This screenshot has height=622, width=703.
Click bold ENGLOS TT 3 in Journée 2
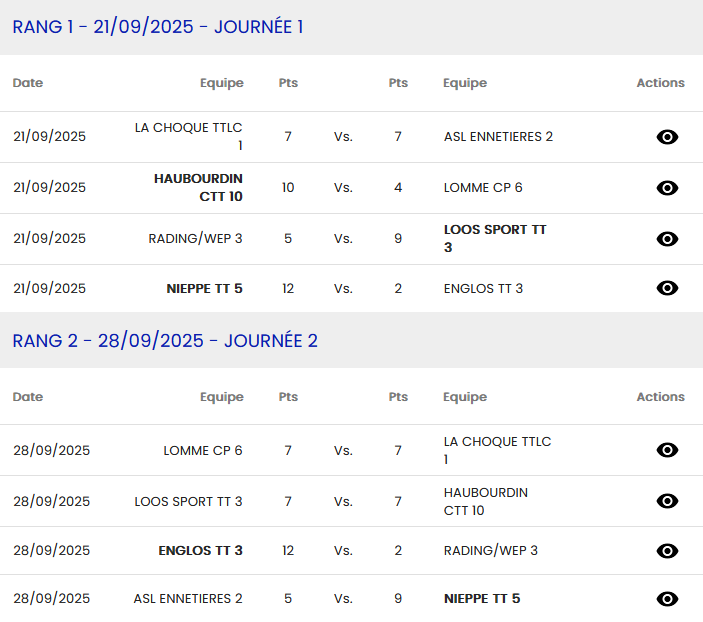point(200,550)
